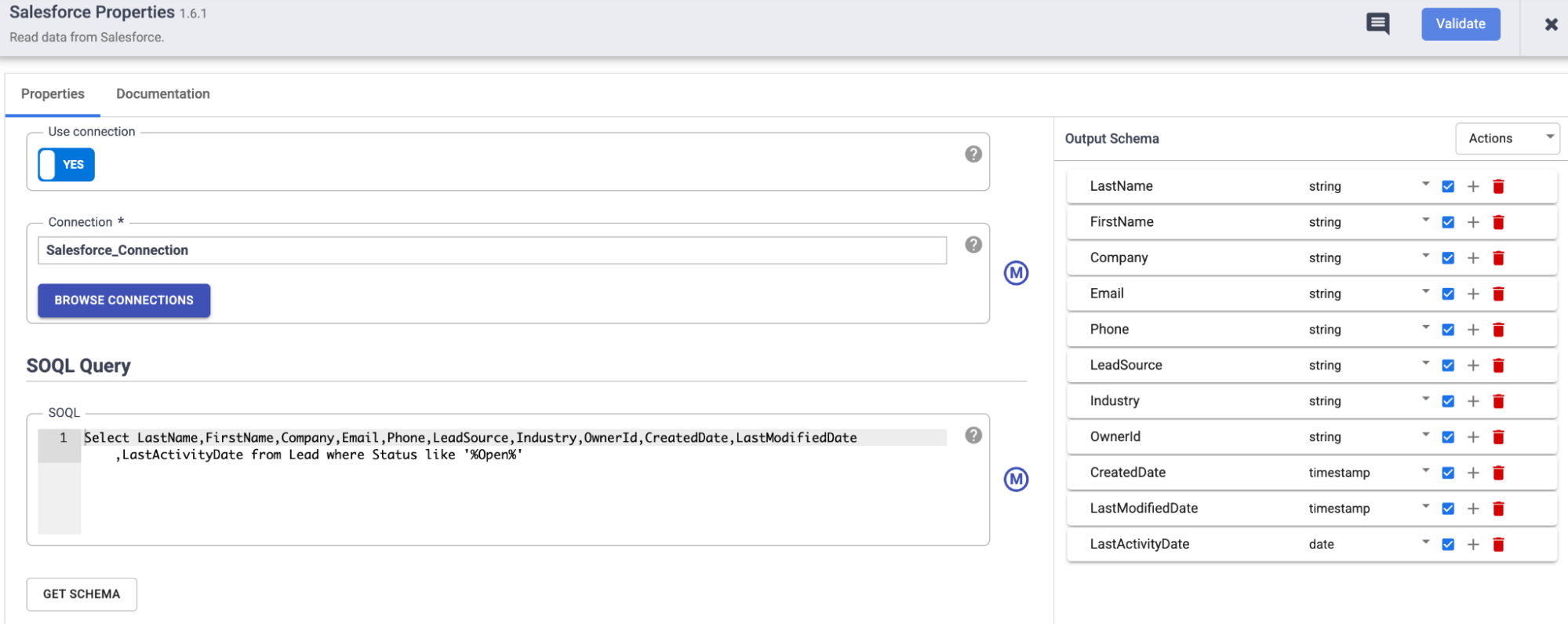Open the Actions dropdown in Output Schema
Viewport: 1568px width, 624px height.
(1507, 138)
